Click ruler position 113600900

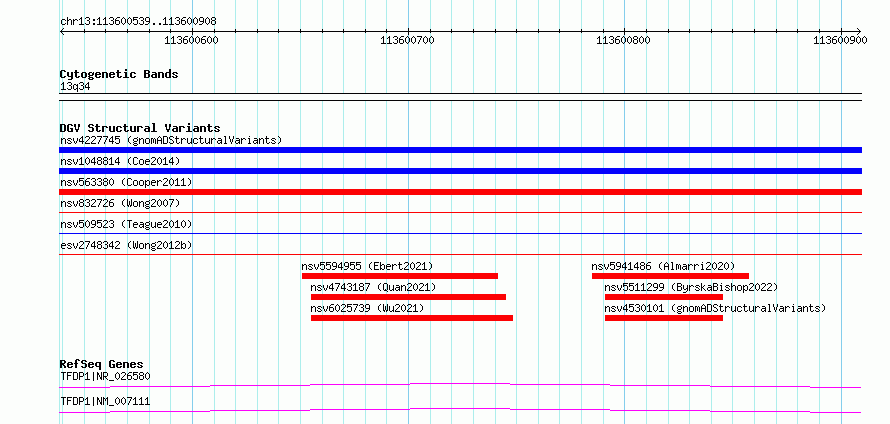click(840, 40)
